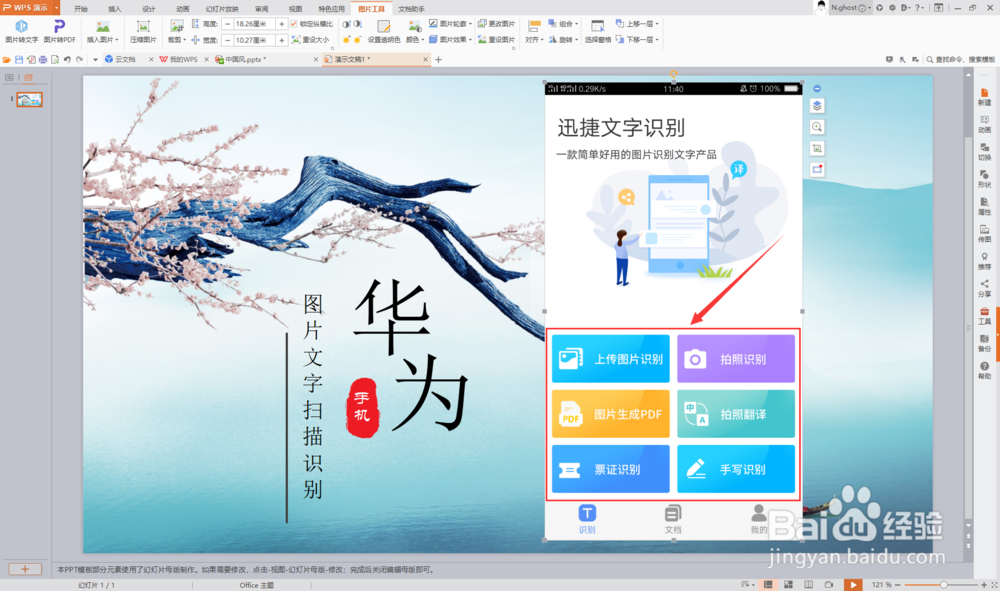
Task: Click the 切换 icon in right sidebar
Action: point(985,152)
